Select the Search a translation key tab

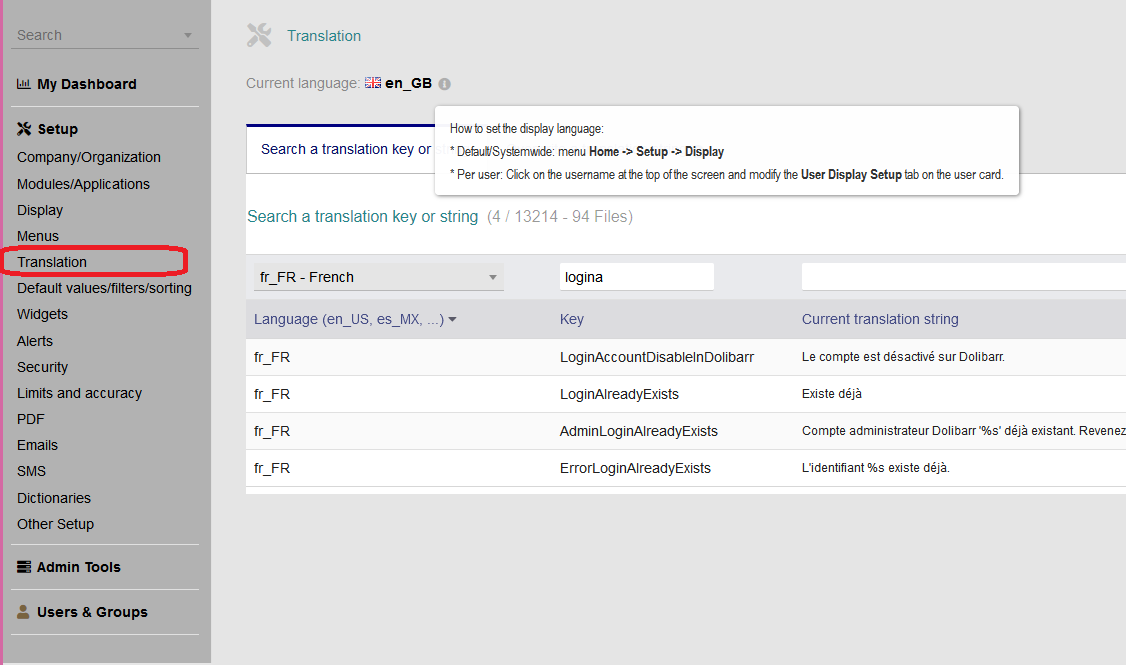(340, 149)
